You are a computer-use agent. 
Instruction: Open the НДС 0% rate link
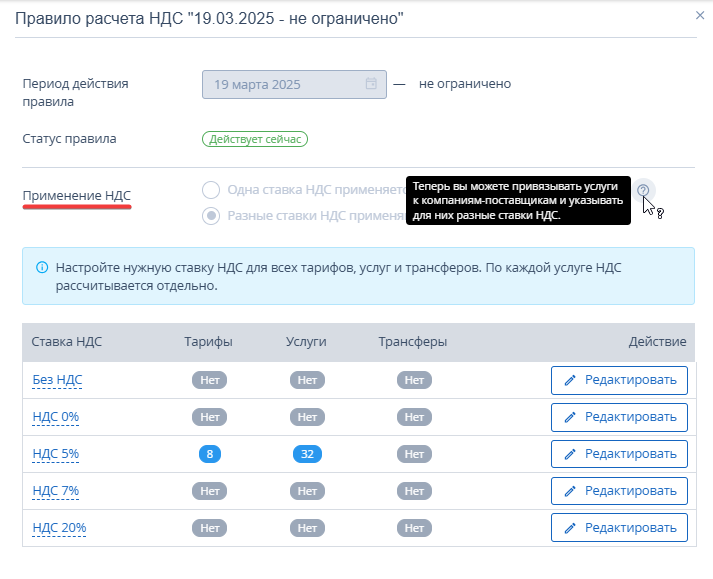coord(56,417)
